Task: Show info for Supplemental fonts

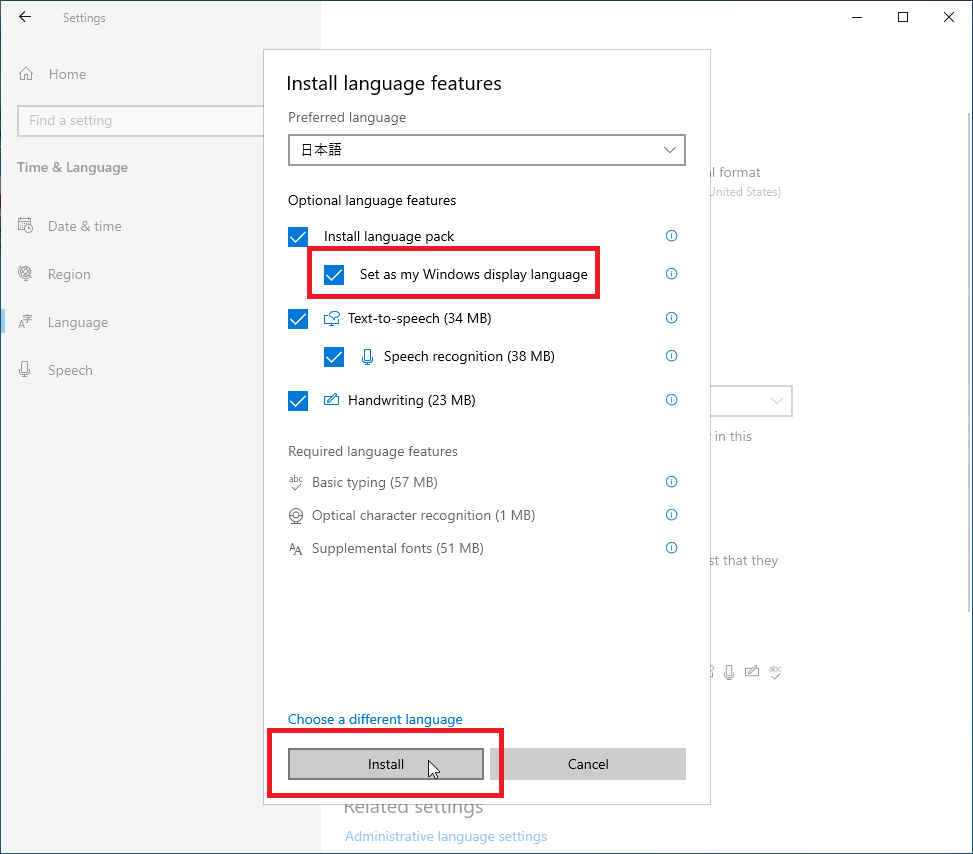Action: 671,547
